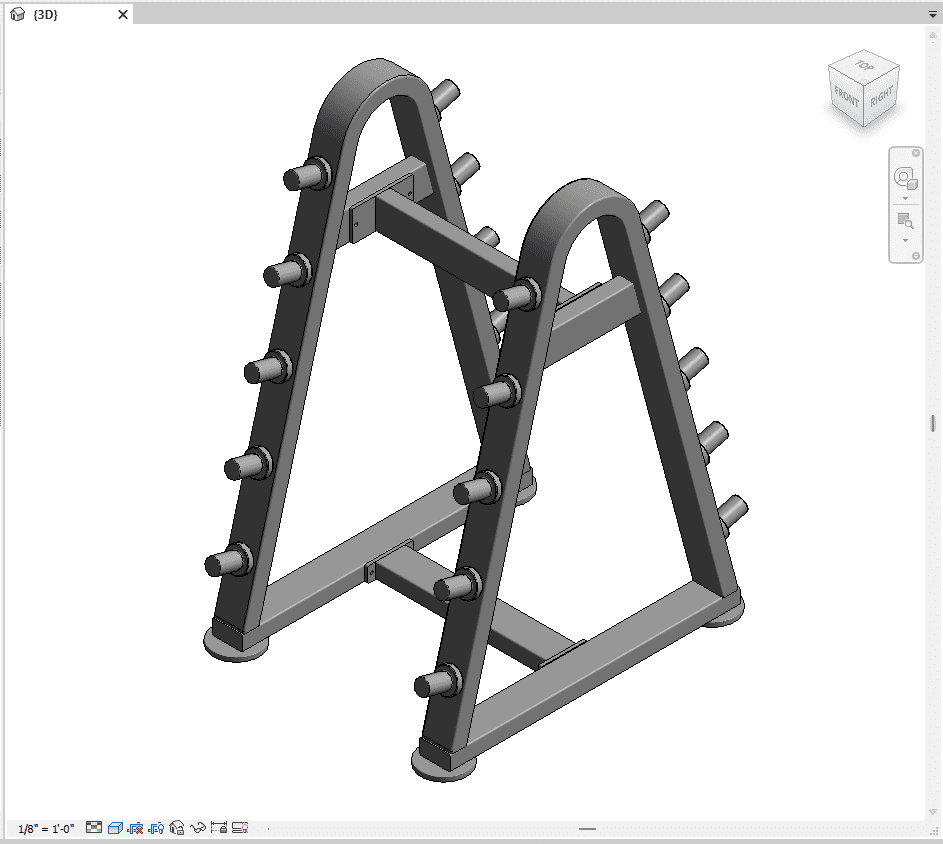Screen dimensions: 943x844
Task: Toggle Show Crop Region visibility
Action: tap(156, 828)
